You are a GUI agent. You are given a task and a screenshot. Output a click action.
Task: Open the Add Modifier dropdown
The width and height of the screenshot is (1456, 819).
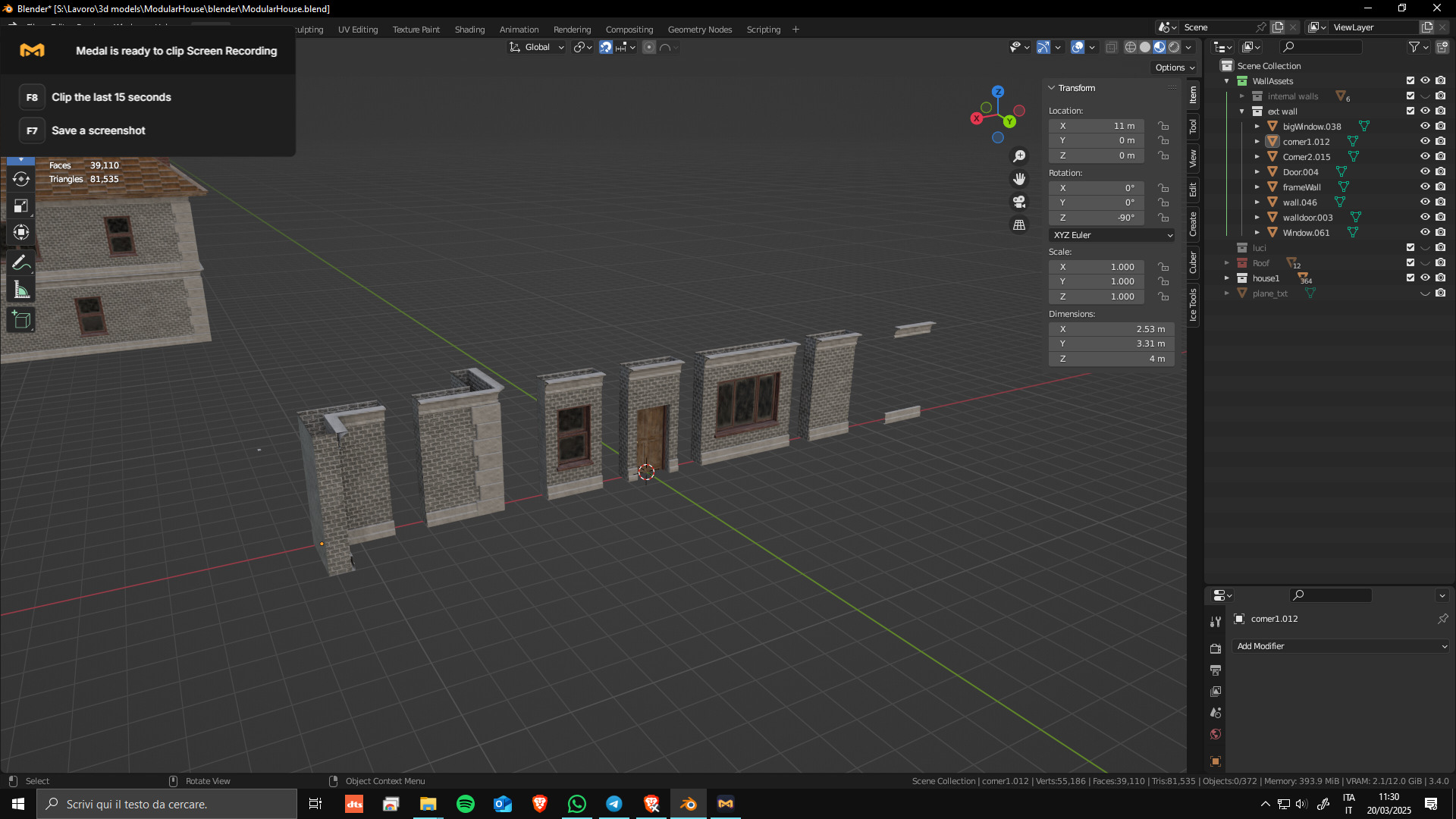coord(1341,646)
